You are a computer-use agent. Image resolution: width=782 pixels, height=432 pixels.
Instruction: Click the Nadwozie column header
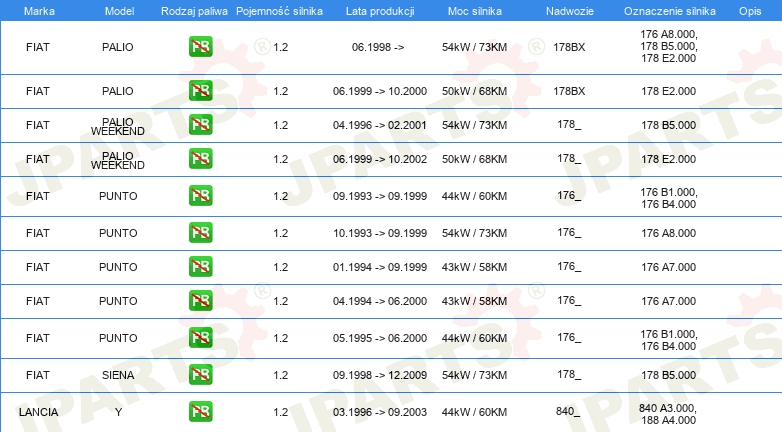point(570,11)
